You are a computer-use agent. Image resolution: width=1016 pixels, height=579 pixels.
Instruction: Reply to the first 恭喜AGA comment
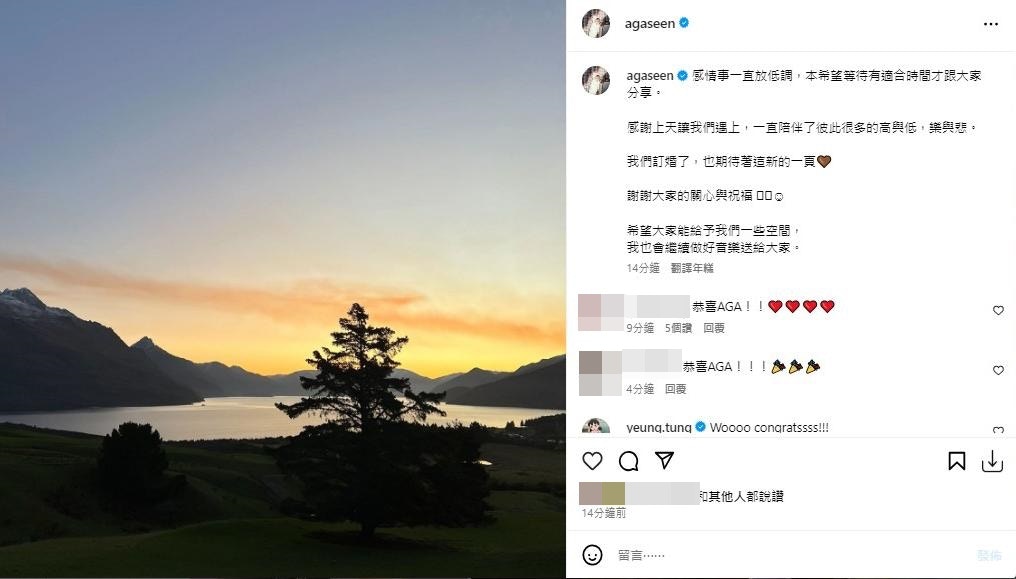point(713,328)
